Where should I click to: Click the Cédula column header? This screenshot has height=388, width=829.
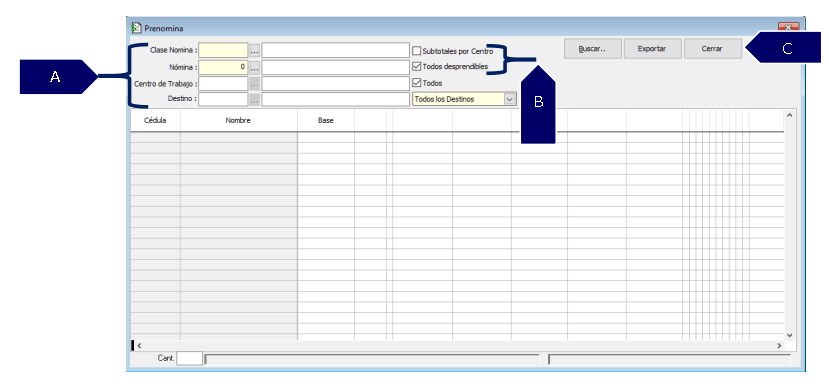pyautogui.click(x=155, y=121)
